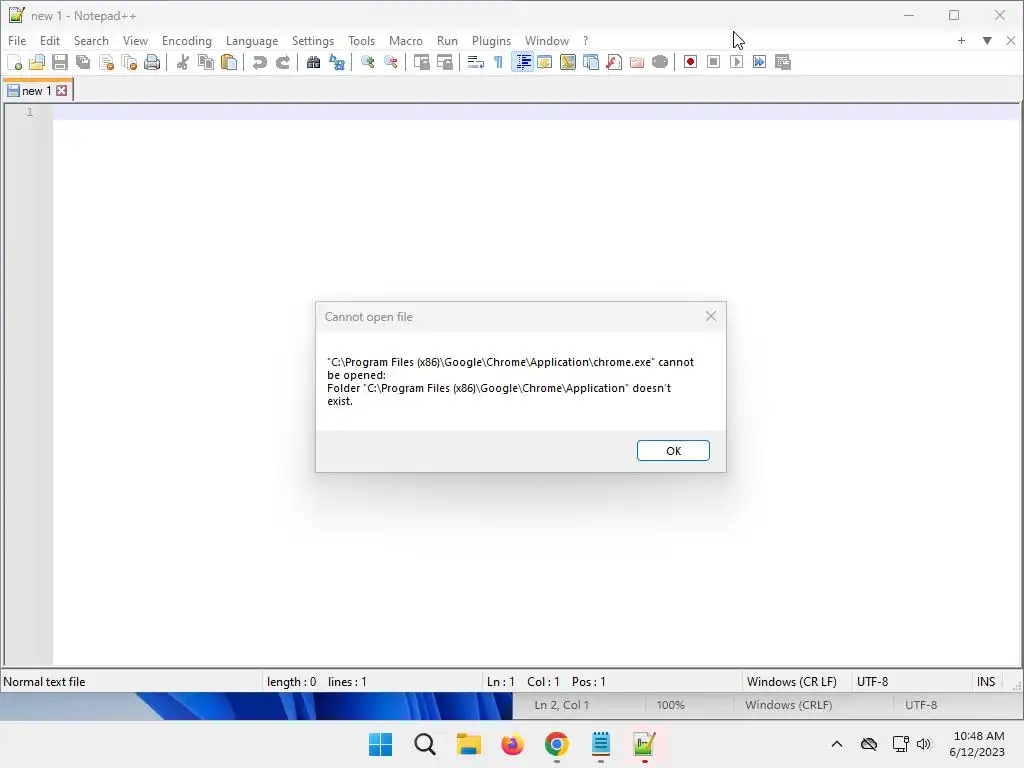Open the ? help menu
The image size is (1024, 768).
coord(586,40)
